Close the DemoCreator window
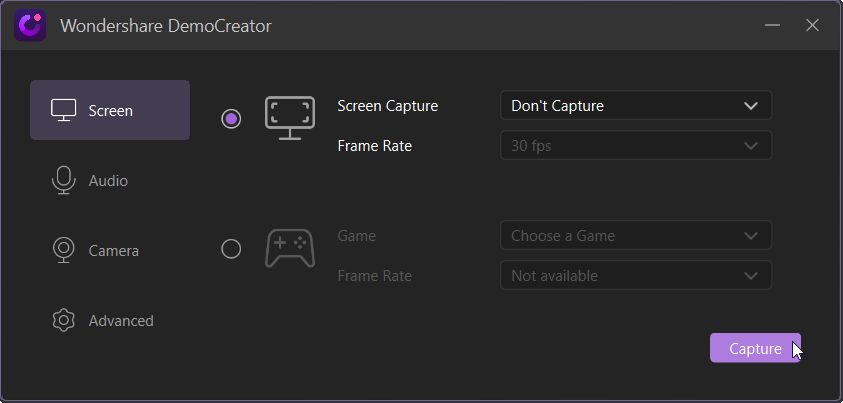Image resolution: width=843 pixels, height=403 pixels. 812,25
